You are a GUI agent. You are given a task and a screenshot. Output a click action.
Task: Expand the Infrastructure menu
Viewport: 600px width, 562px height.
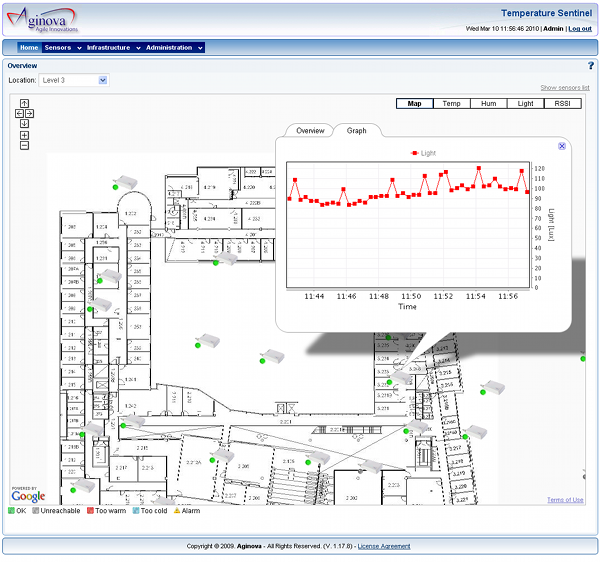point(111,47)
